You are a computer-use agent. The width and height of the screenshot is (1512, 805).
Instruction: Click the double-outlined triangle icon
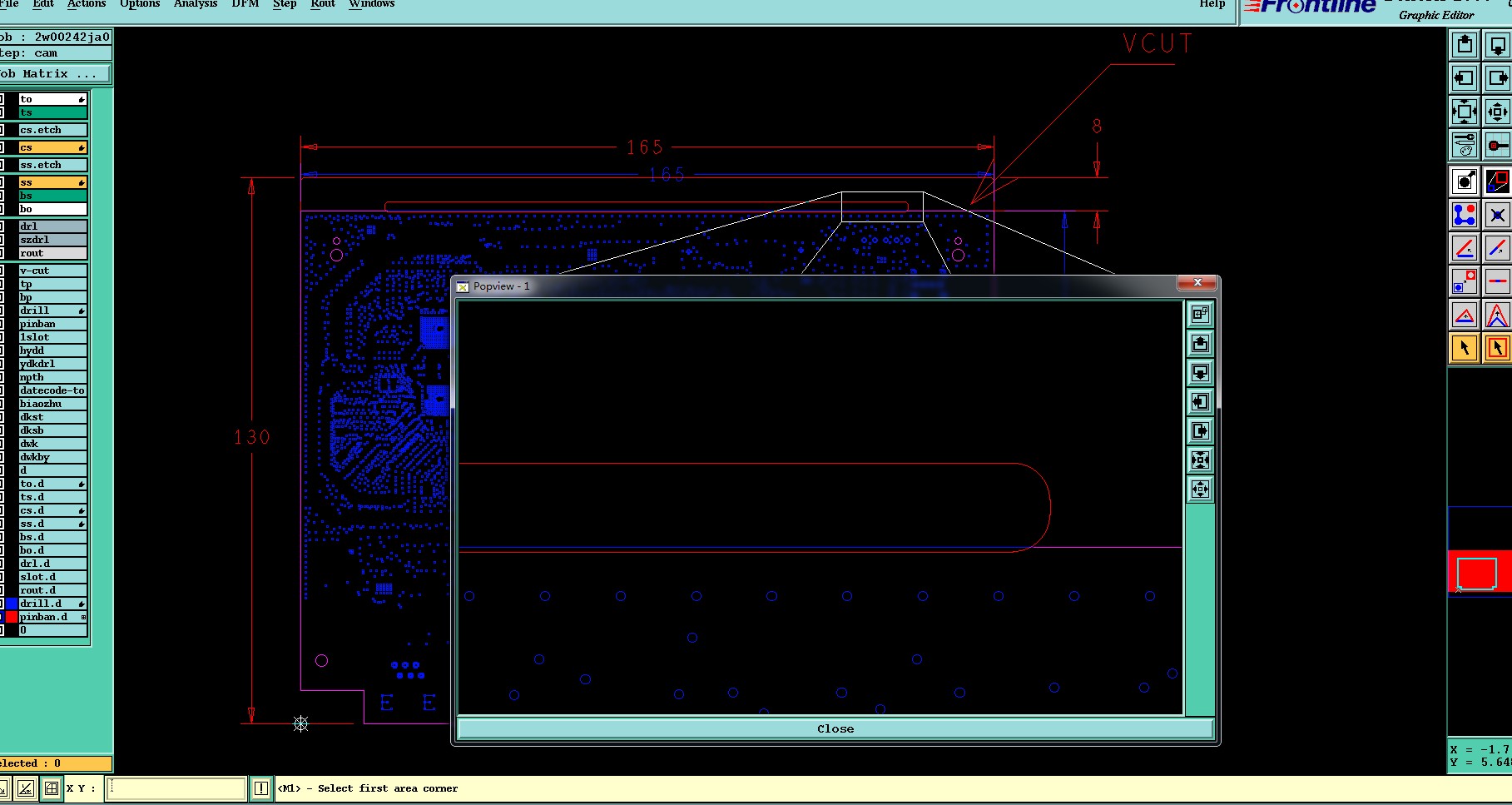tap(1497, 315)
